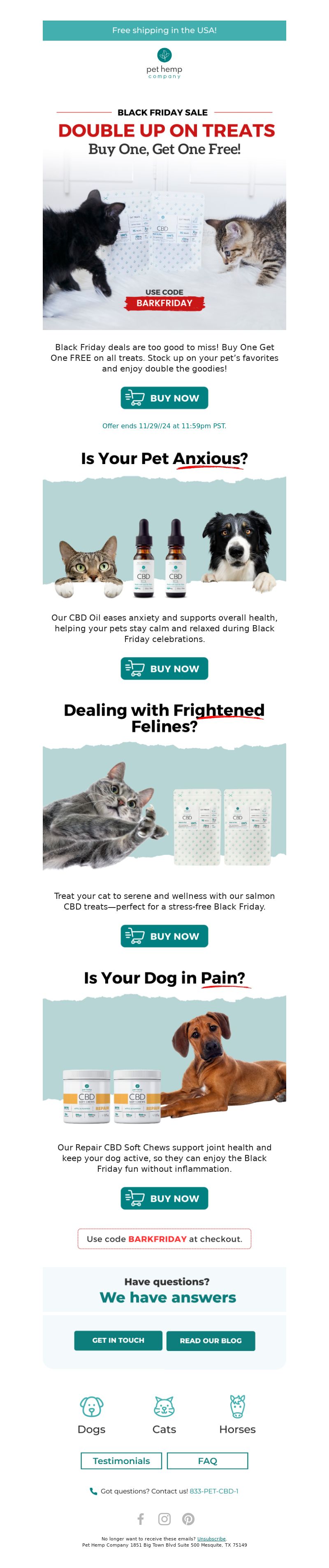Visit the Pinterest page icon
This screenshot has width=329, height=1568.
tap(188, 1520)
